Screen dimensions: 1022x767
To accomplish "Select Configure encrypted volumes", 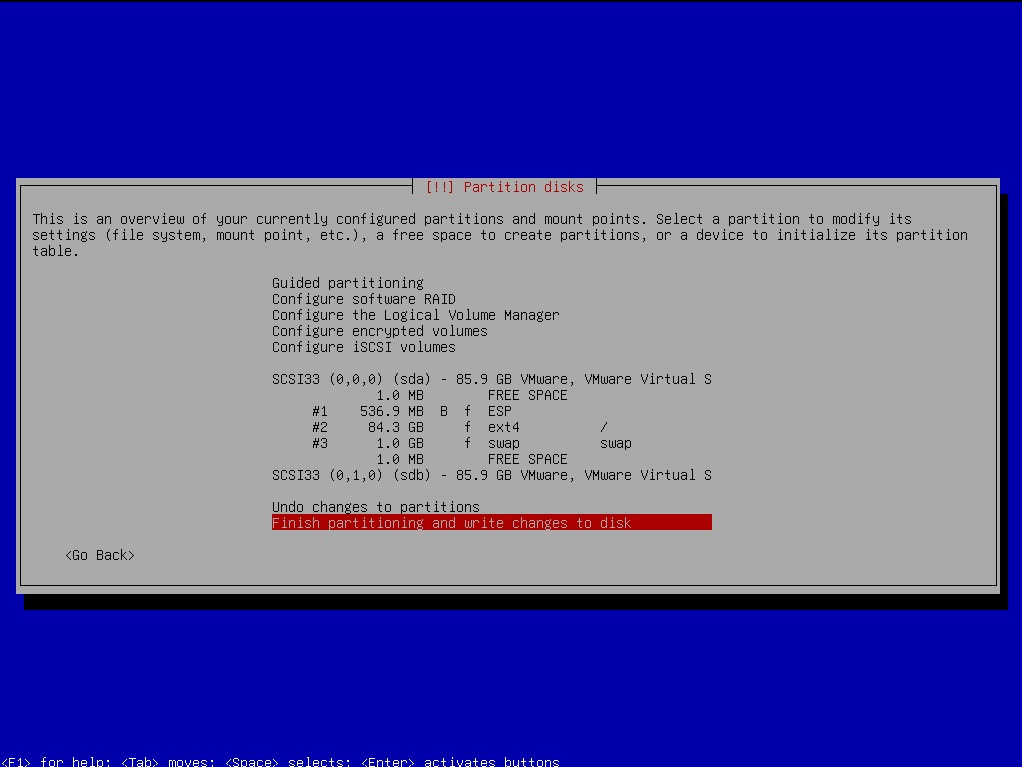I will [491, 331].
